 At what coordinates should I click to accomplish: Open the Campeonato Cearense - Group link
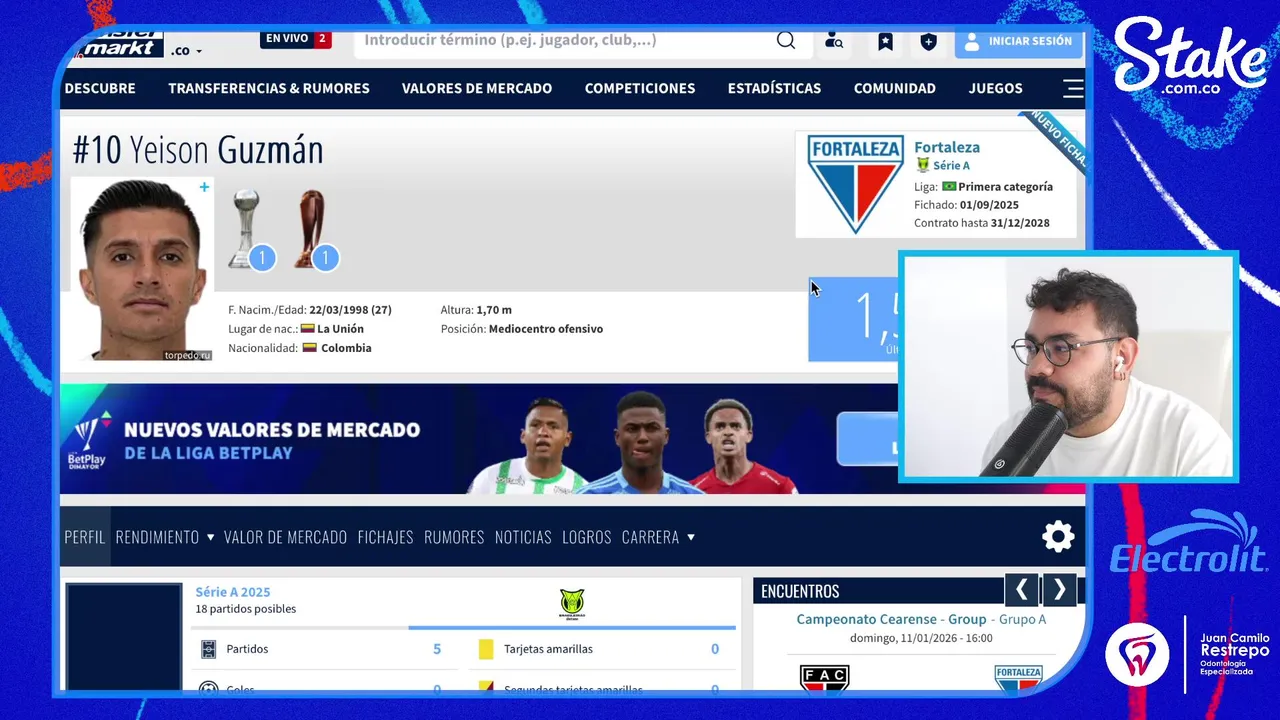click(891, 619)
